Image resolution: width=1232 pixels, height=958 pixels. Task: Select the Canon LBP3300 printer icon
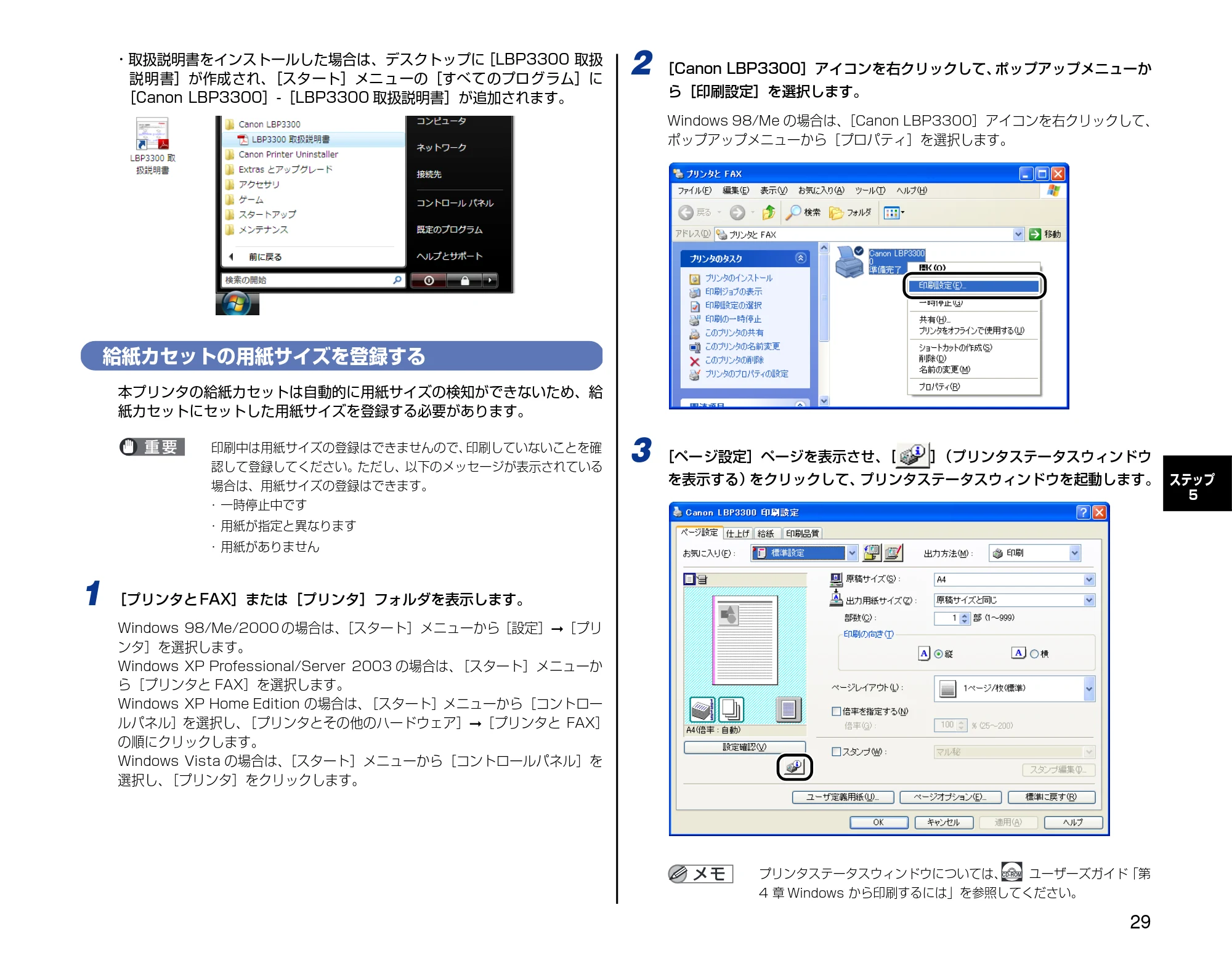[x=850, y=262]
